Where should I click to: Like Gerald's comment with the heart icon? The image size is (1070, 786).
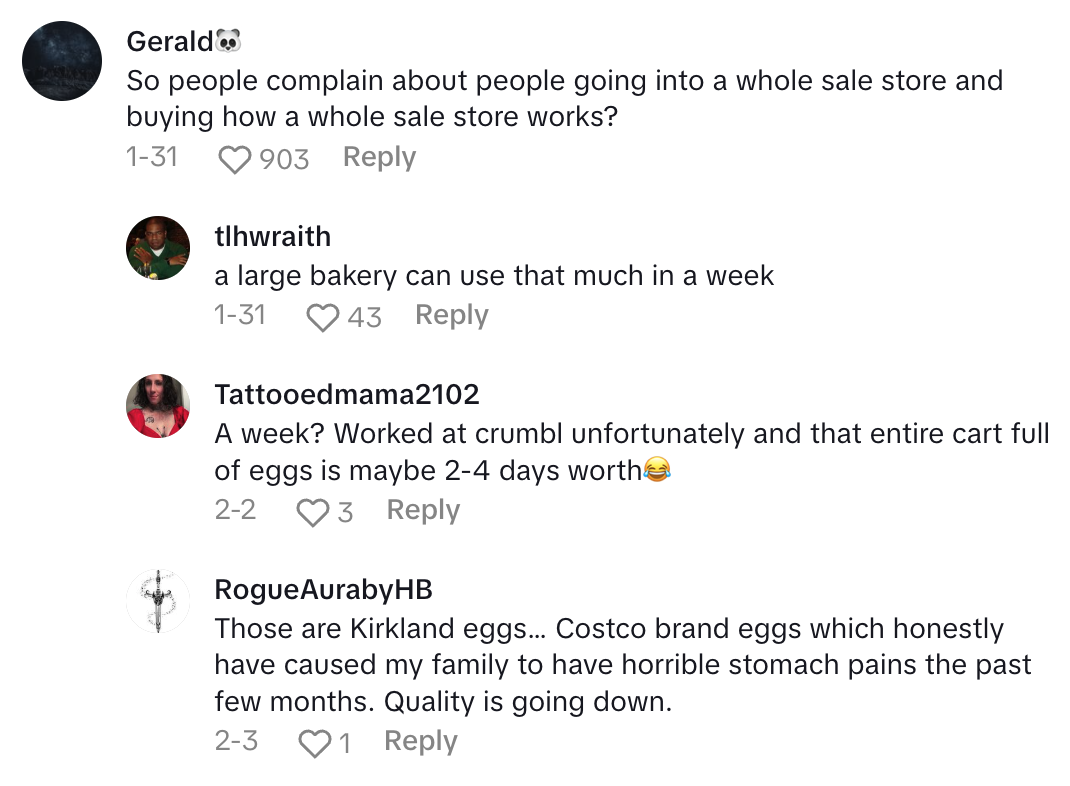click(x=235, y=159)
